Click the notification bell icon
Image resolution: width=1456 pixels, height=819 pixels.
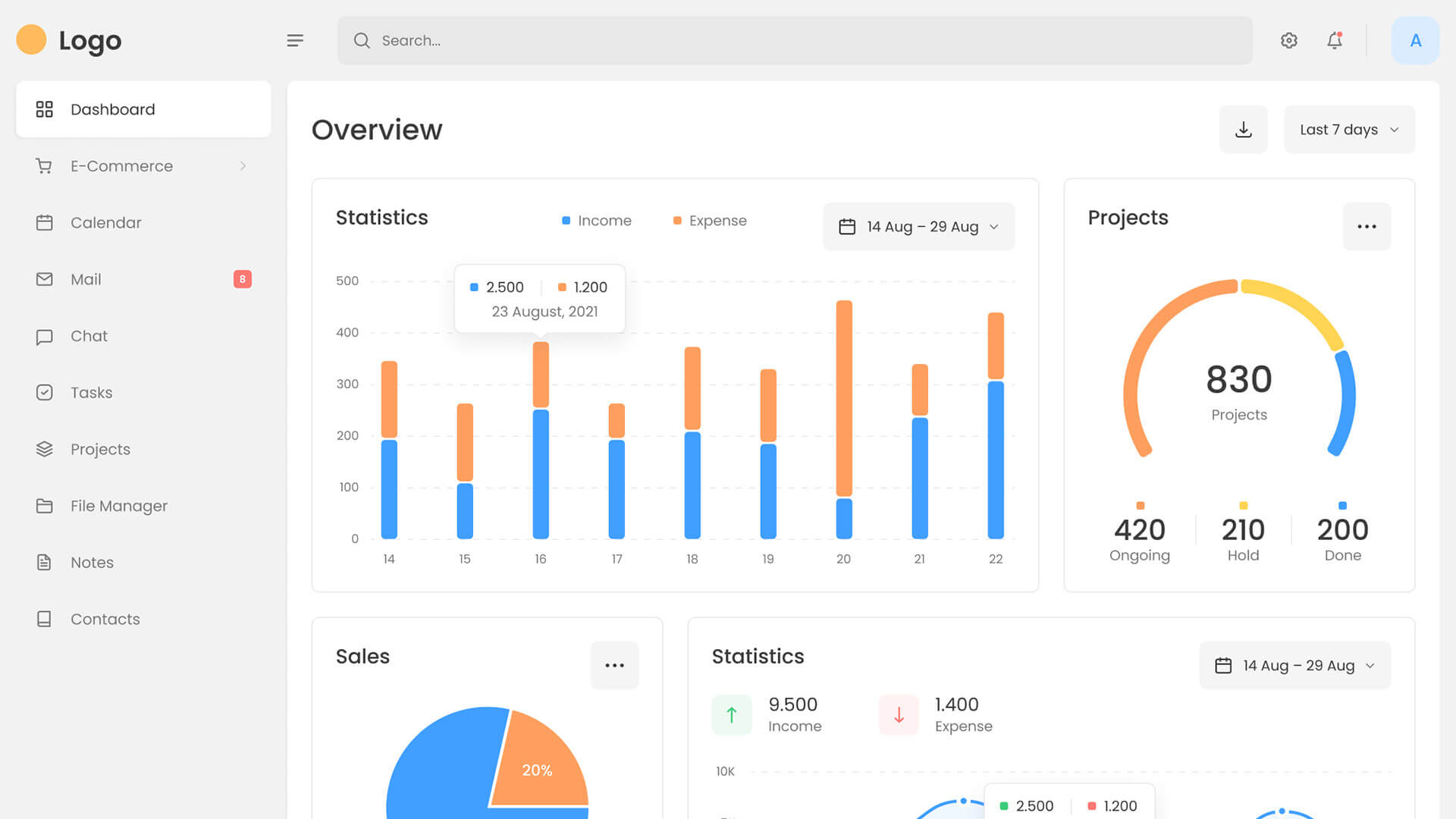1335,40
